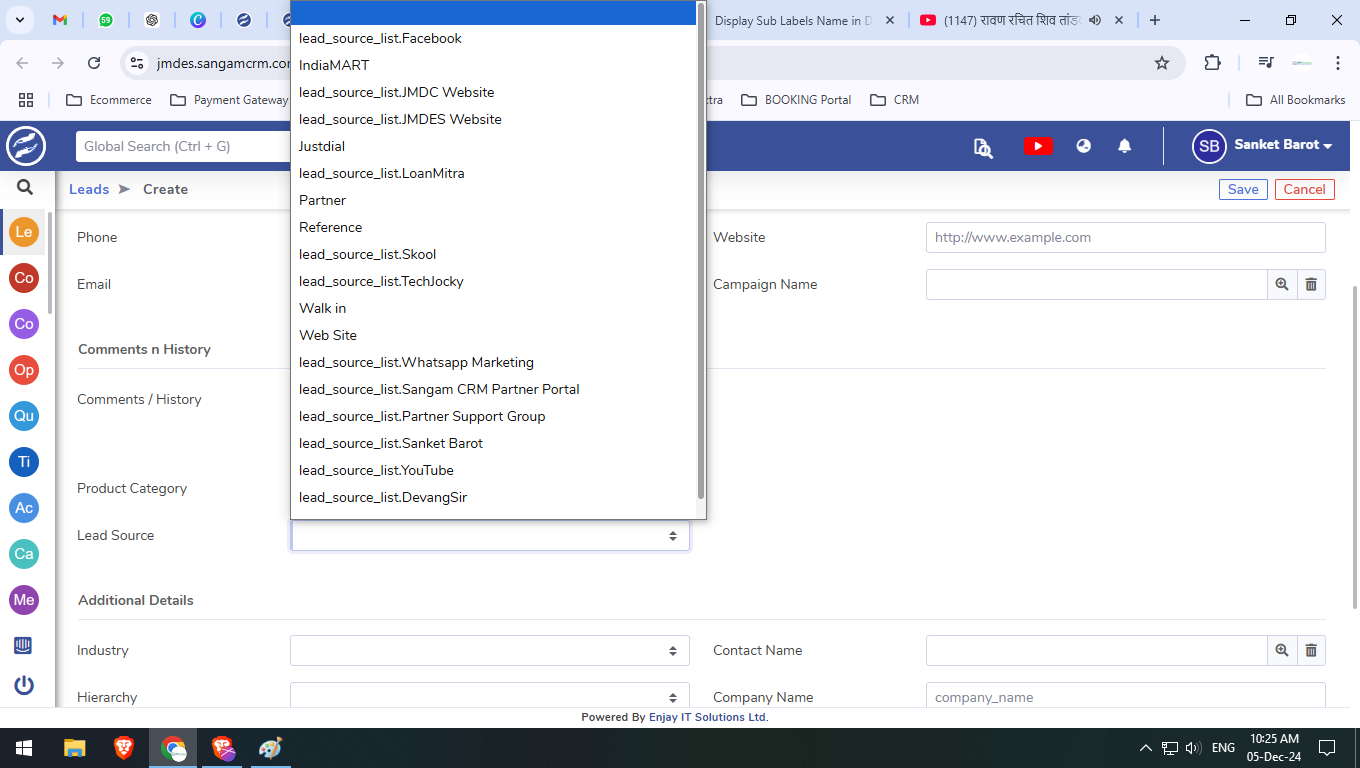The height and width of the screenshot is (768, 1360).
Task: Cancel lead creation
Action: point(1305,189)
